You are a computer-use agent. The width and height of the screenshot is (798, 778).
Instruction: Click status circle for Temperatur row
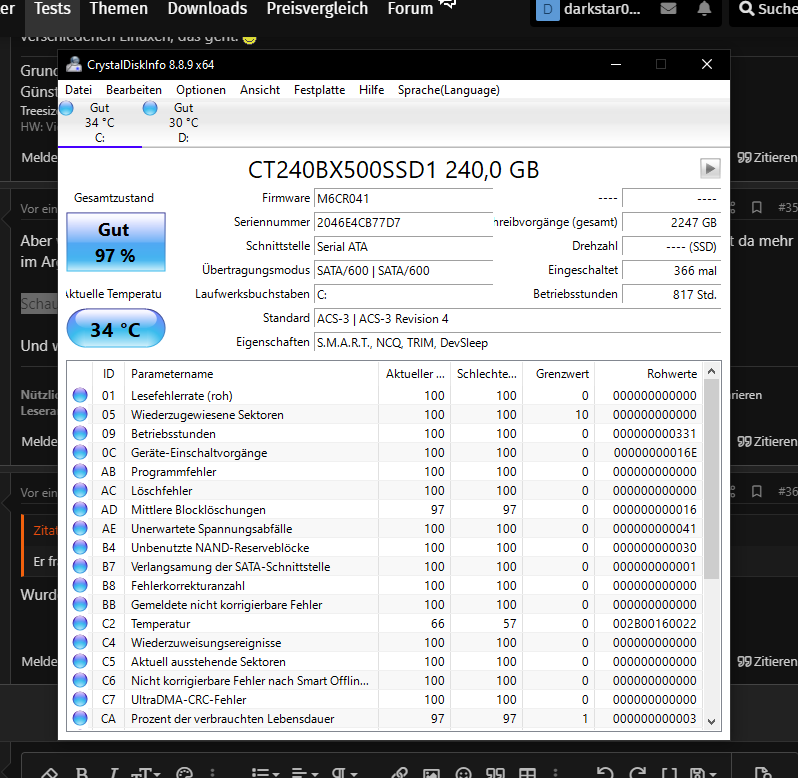80,623
